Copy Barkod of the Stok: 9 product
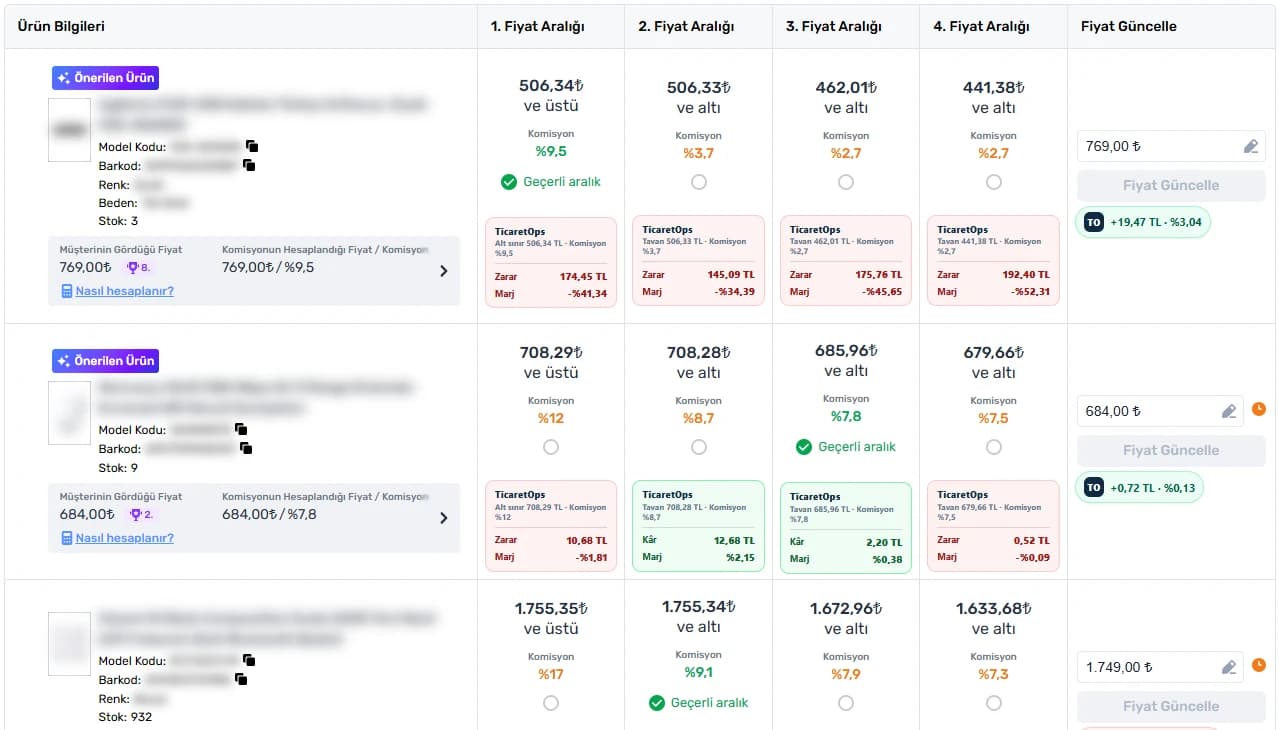1279x730 pixels. (x=246, y=449)
